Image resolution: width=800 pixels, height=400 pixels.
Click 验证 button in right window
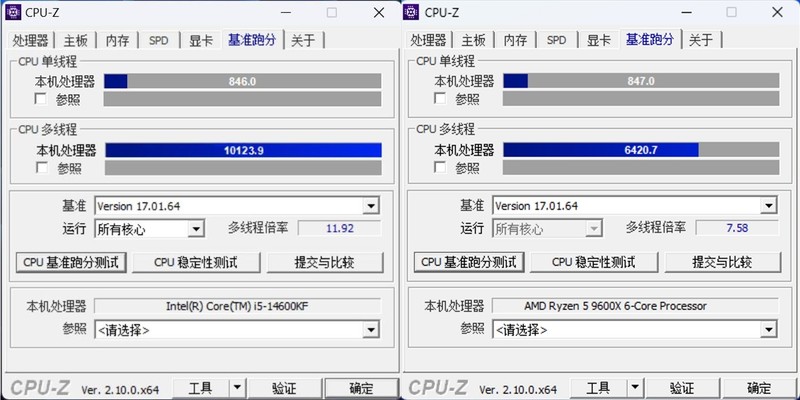click(x=682, y=388)
